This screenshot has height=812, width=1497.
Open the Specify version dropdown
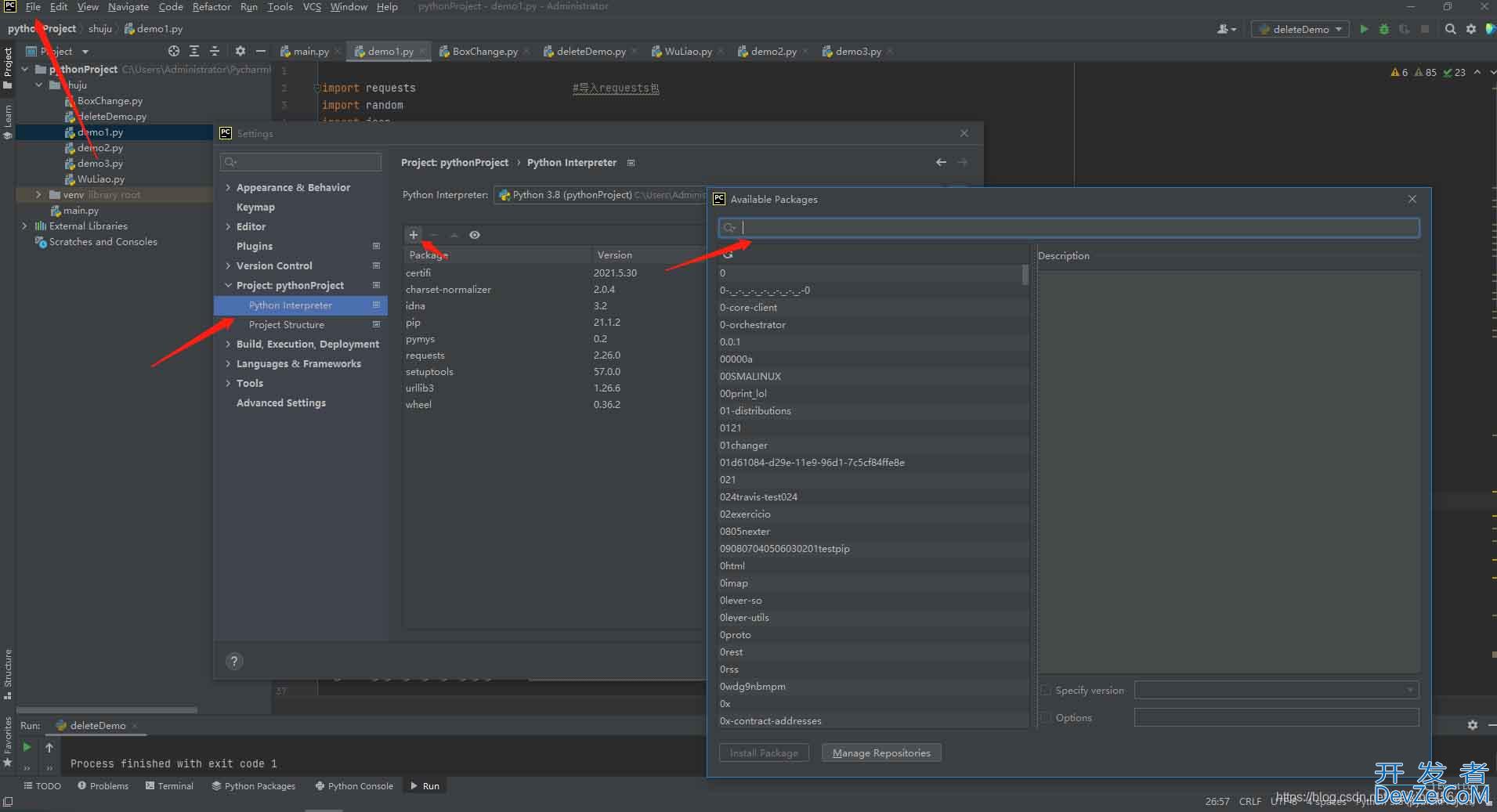[1276, 690]
